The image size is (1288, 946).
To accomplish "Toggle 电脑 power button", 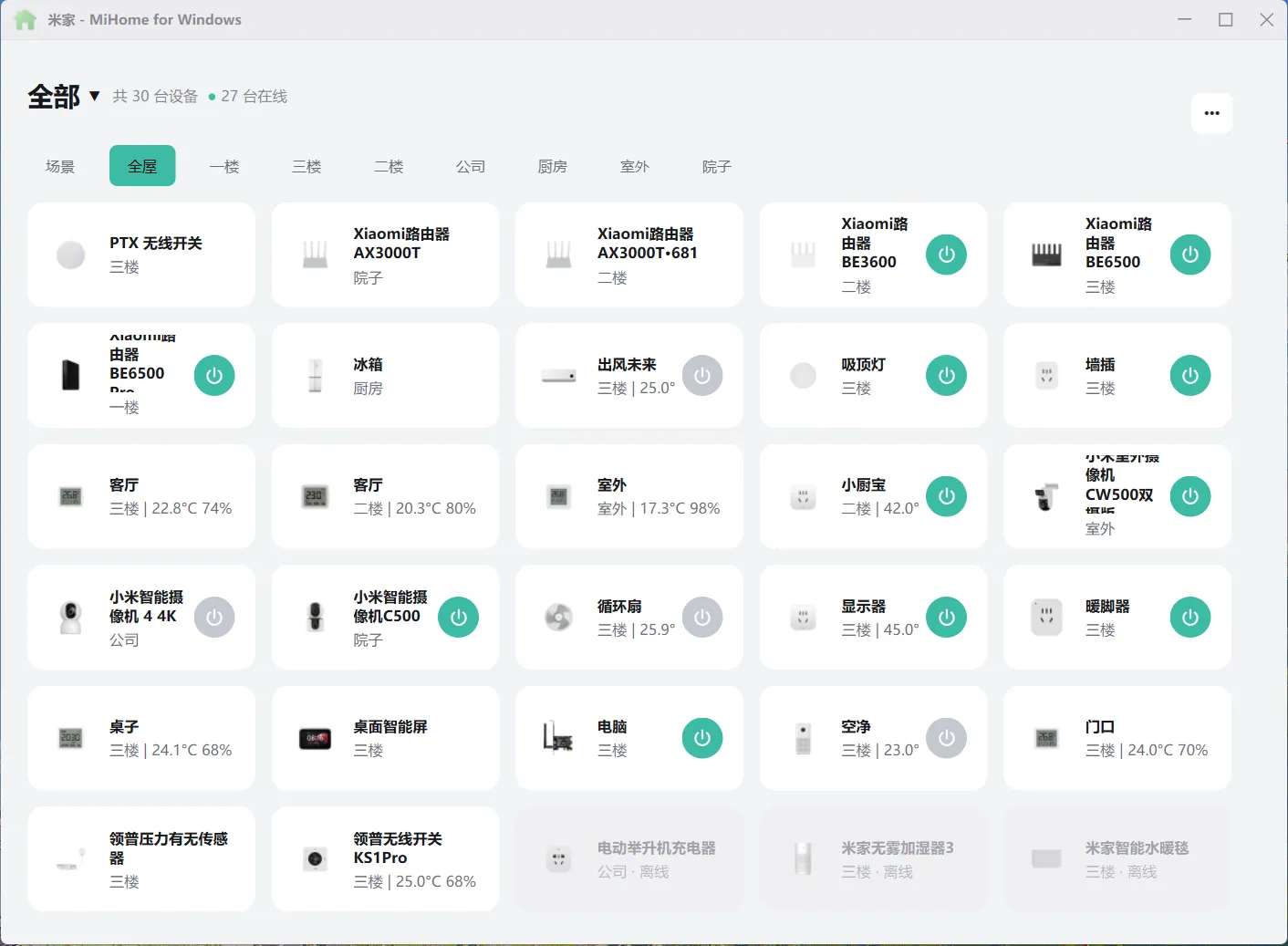I will point(702,738).
